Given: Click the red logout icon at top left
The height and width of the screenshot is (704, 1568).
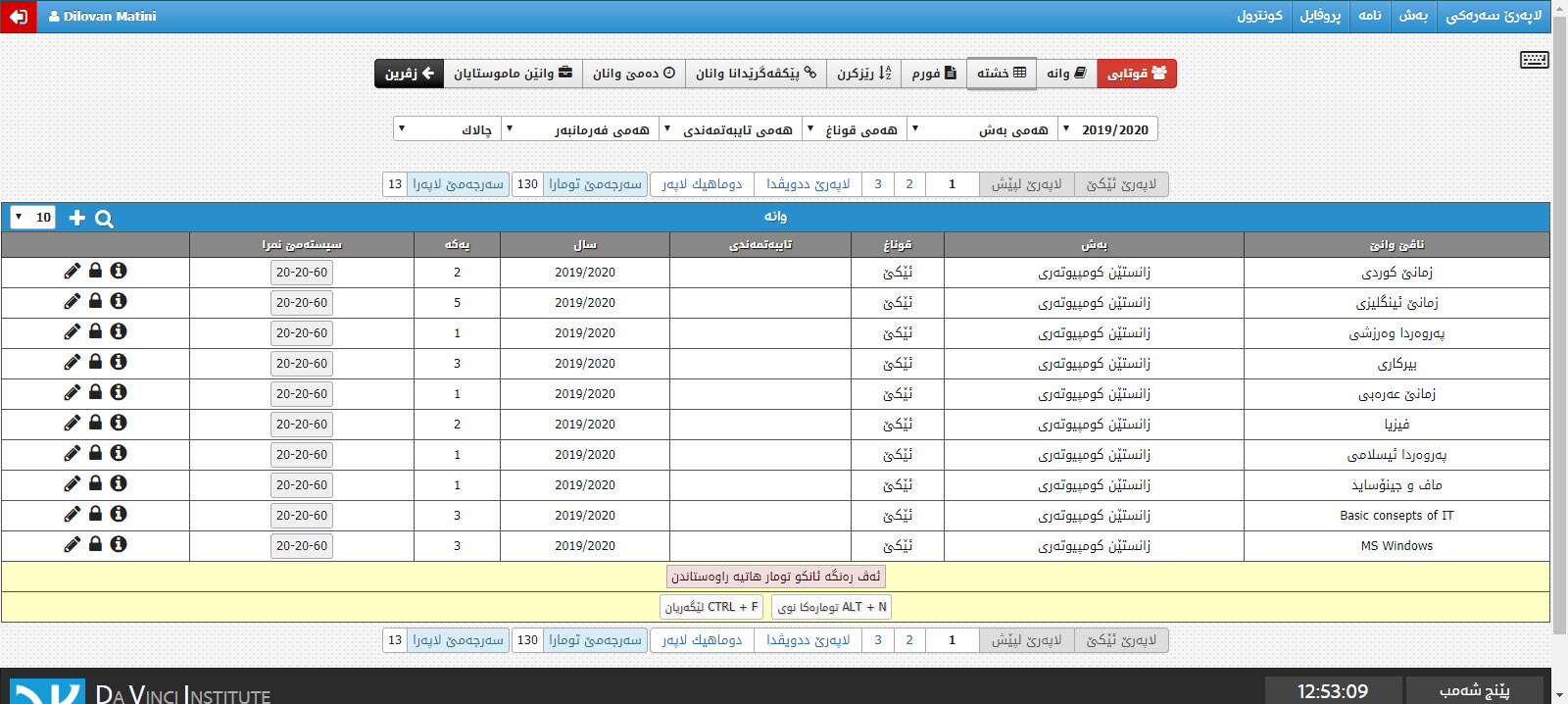Looking at the screenshot, I should (18, 17).
